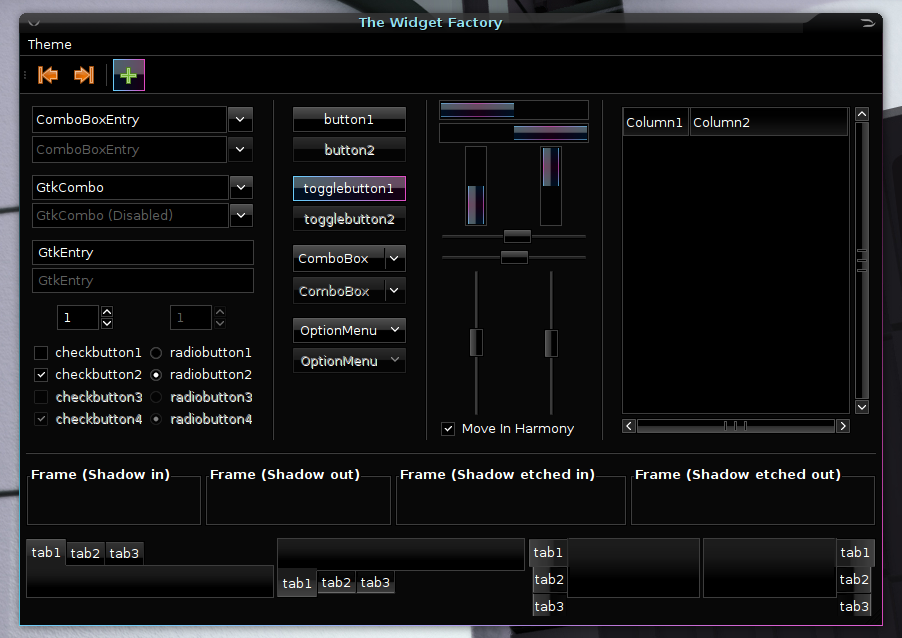
Task: Click the tree view horizontal scrollbar thumb
Action: tap(735, 426)
